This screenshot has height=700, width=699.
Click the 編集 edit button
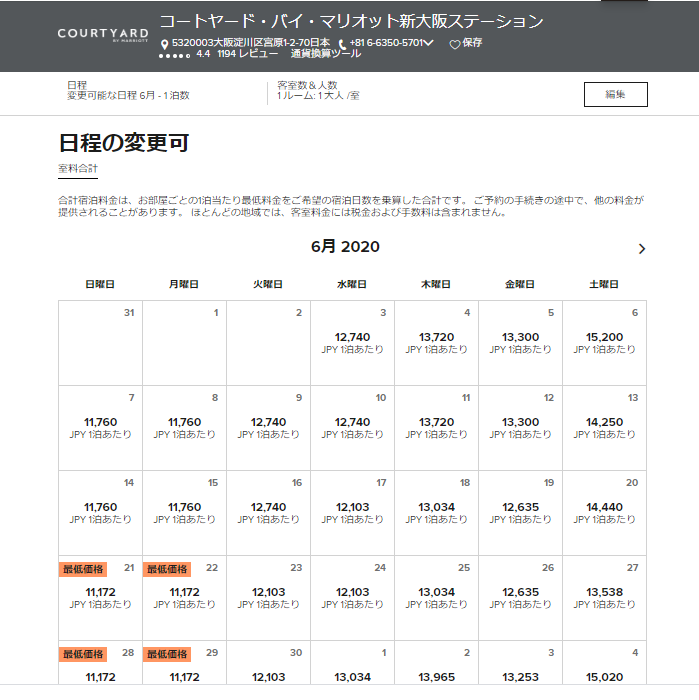pos(616,94)
